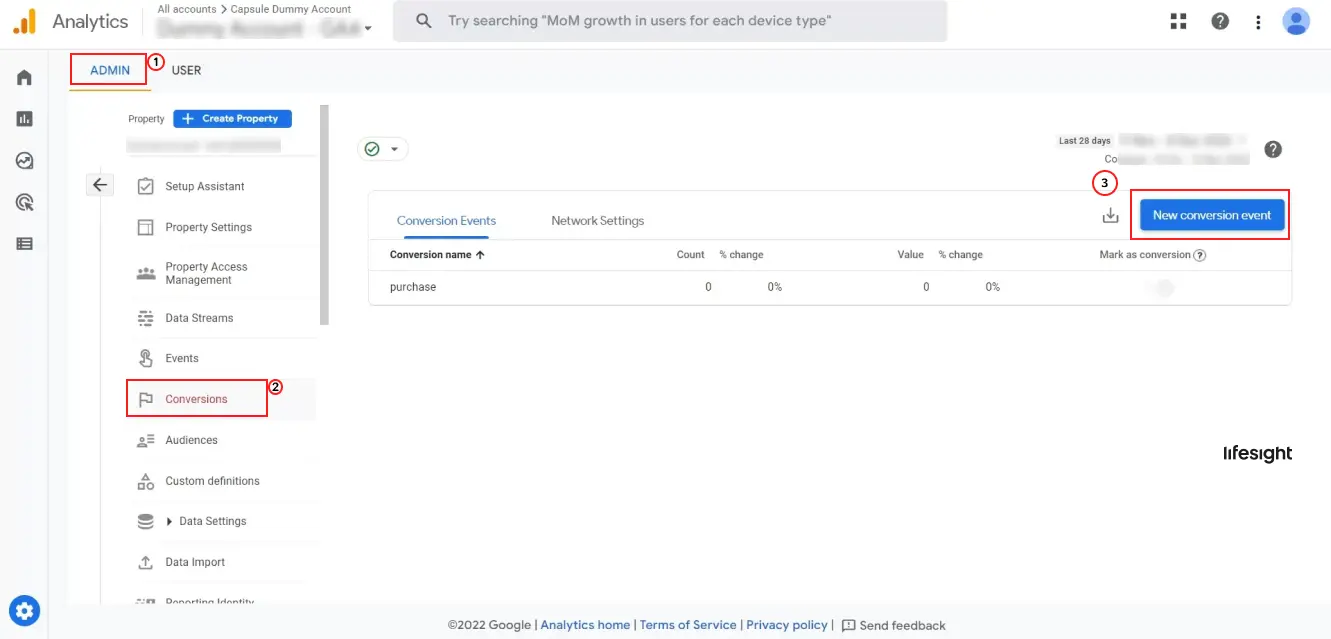This screenshot has width=1331, height=639.
Task: Open the Home icon in left rail
Action: [24, 78]
